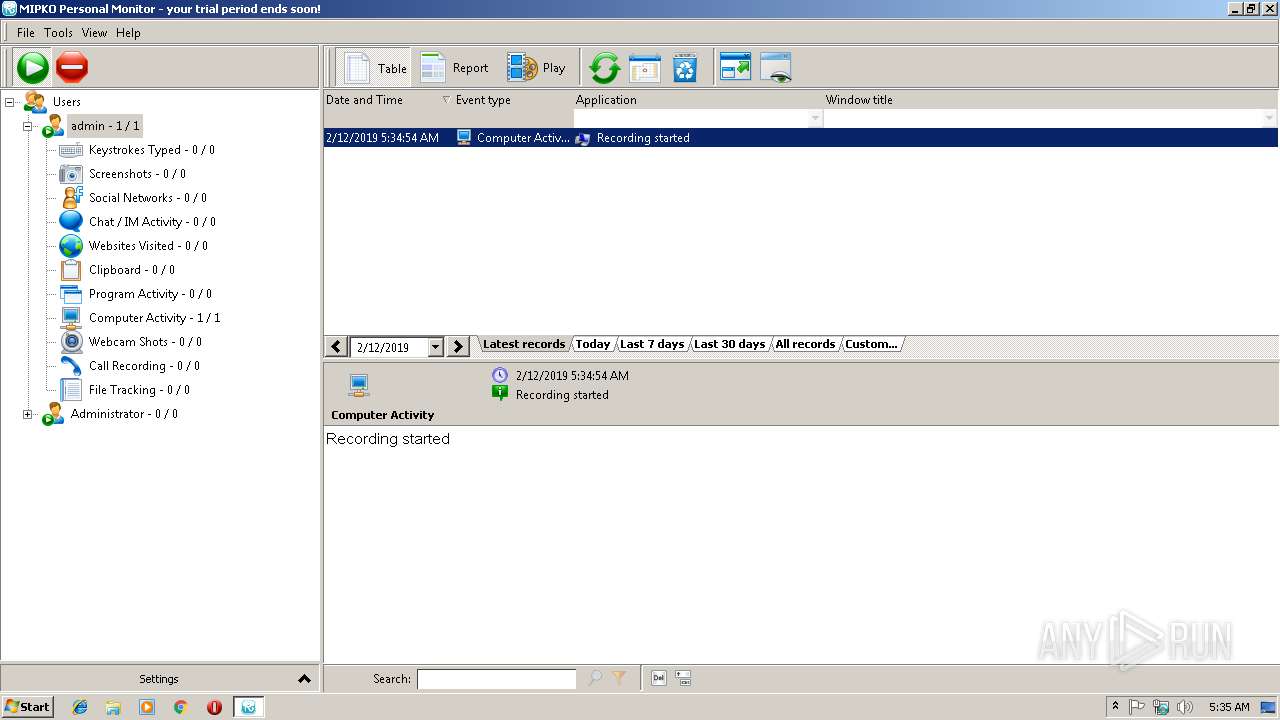Open the Tools menu

click(58, 33)
